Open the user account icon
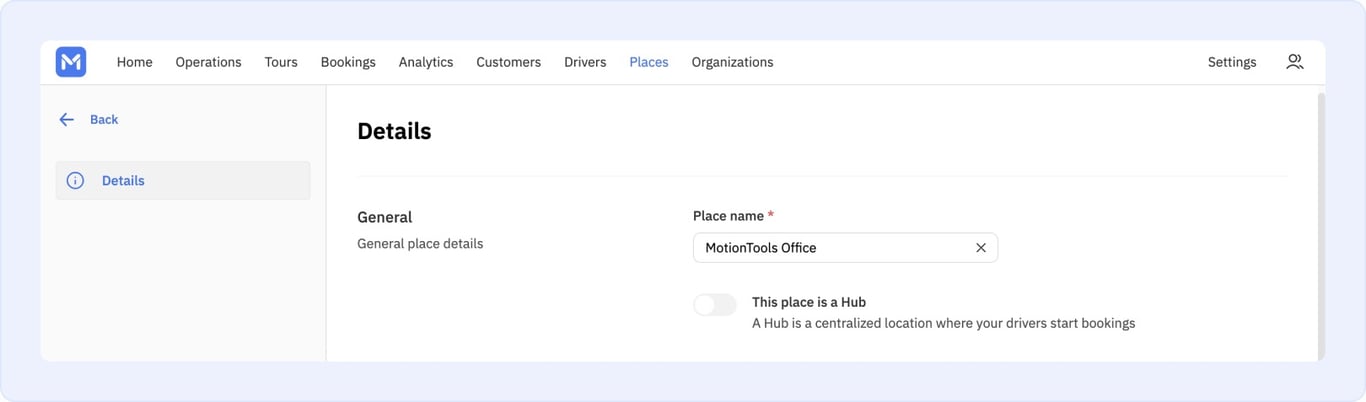Image resolution: width=1366 pixels, height=402 pixels. pyautogui.click(x=1294, y=62)
